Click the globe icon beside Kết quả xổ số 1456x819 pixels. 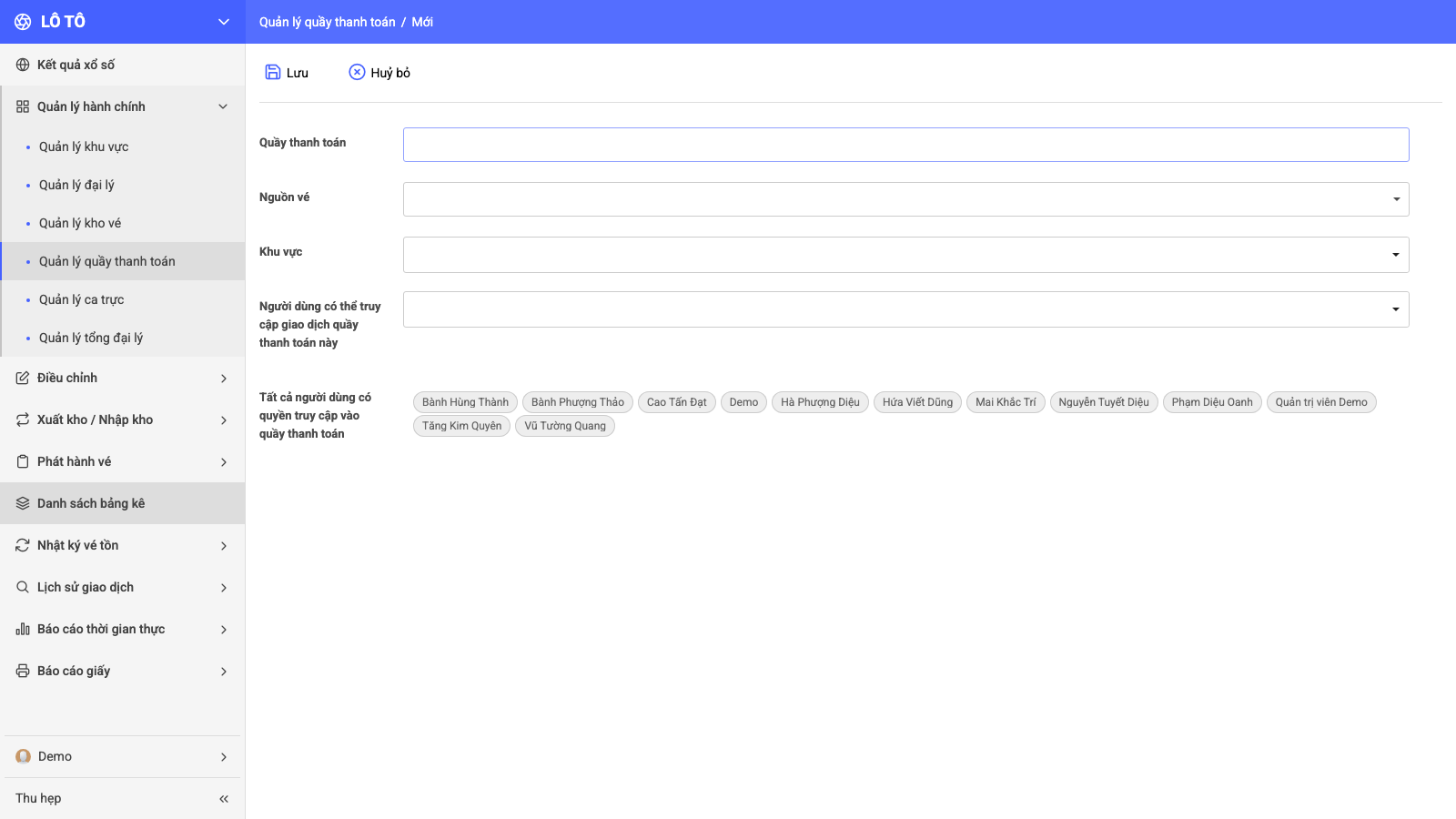23,65
